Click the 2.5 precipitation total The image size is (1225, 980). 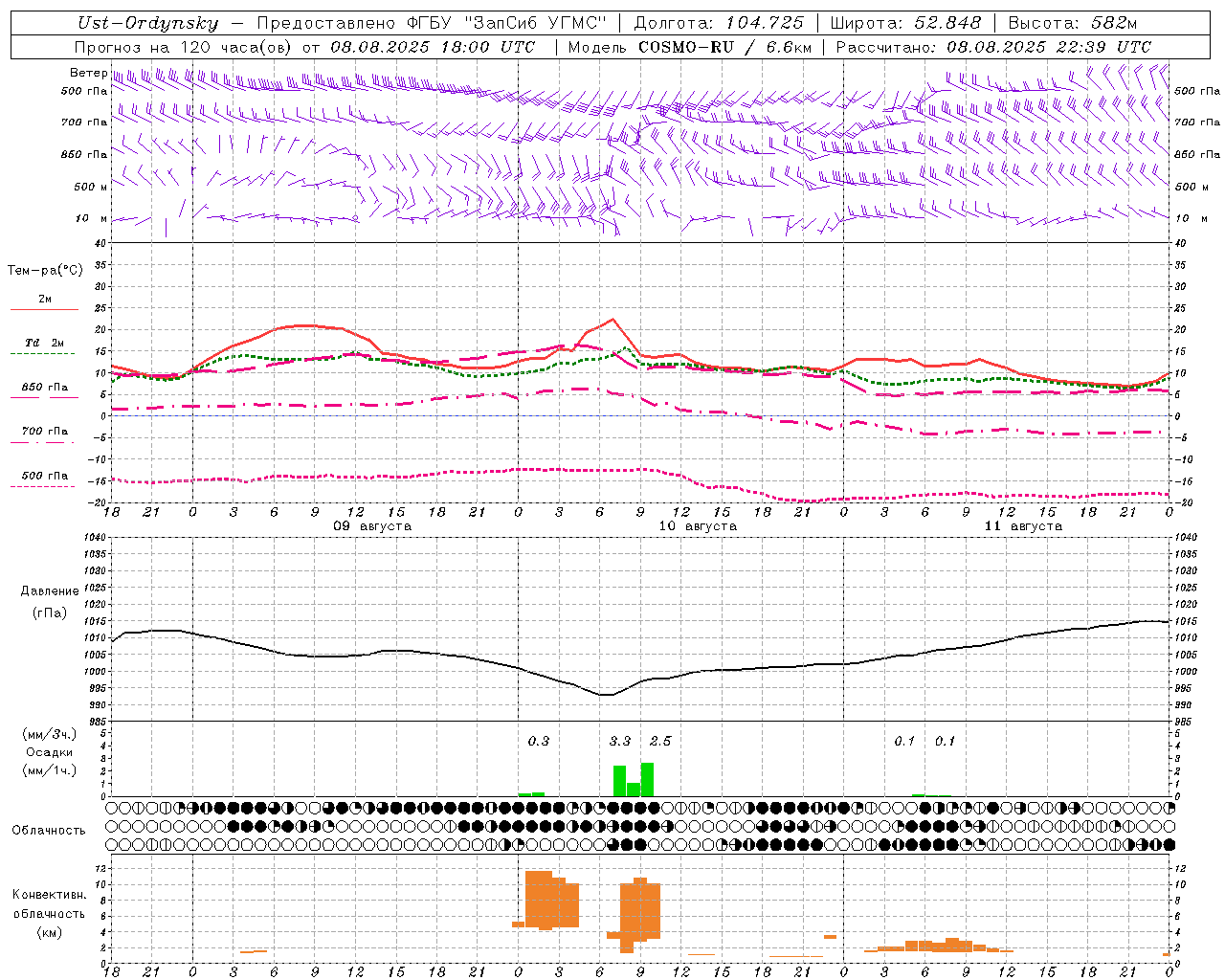(660, 741)
